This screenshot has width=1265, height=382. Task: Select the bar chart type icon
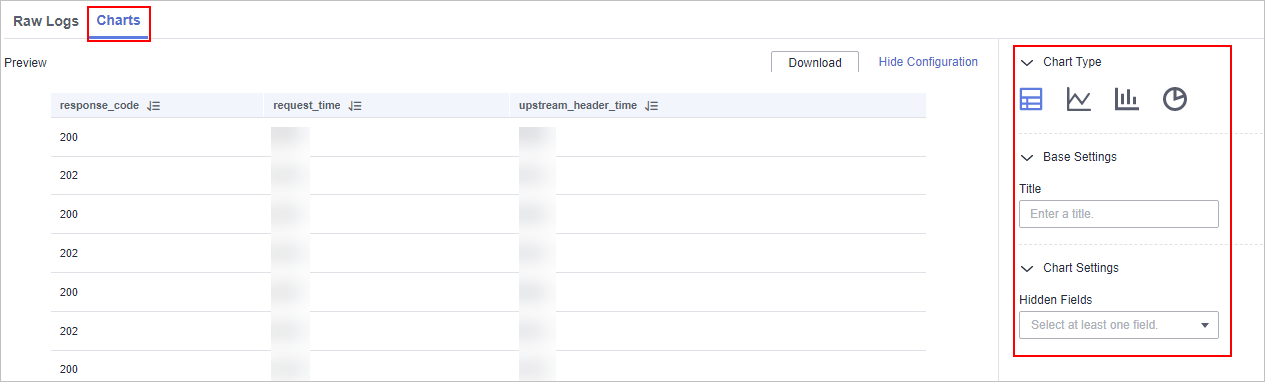pyautogui.click(x=1127, y=99)
